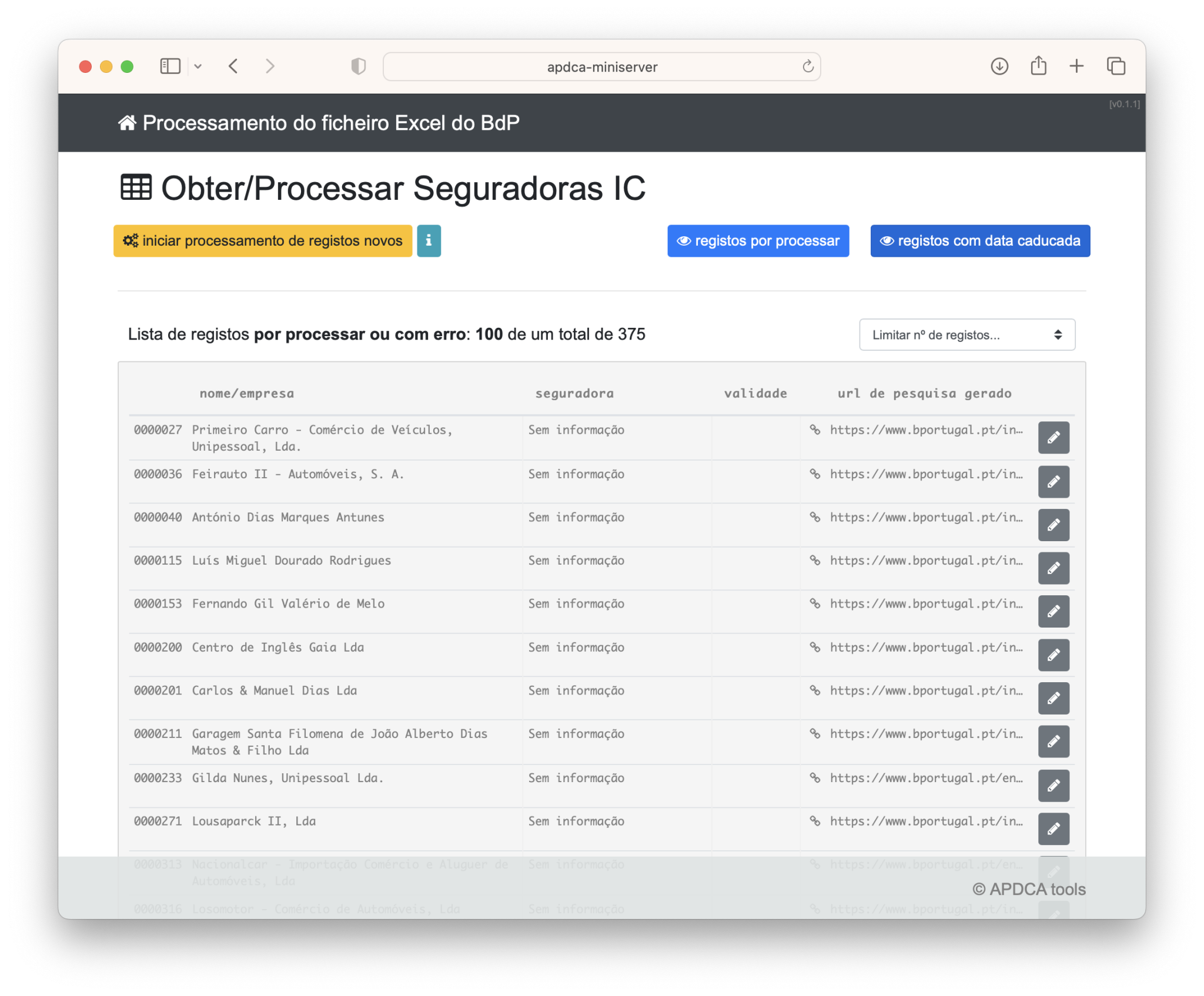Reload the page with refresh icon

tap(808, 67)
